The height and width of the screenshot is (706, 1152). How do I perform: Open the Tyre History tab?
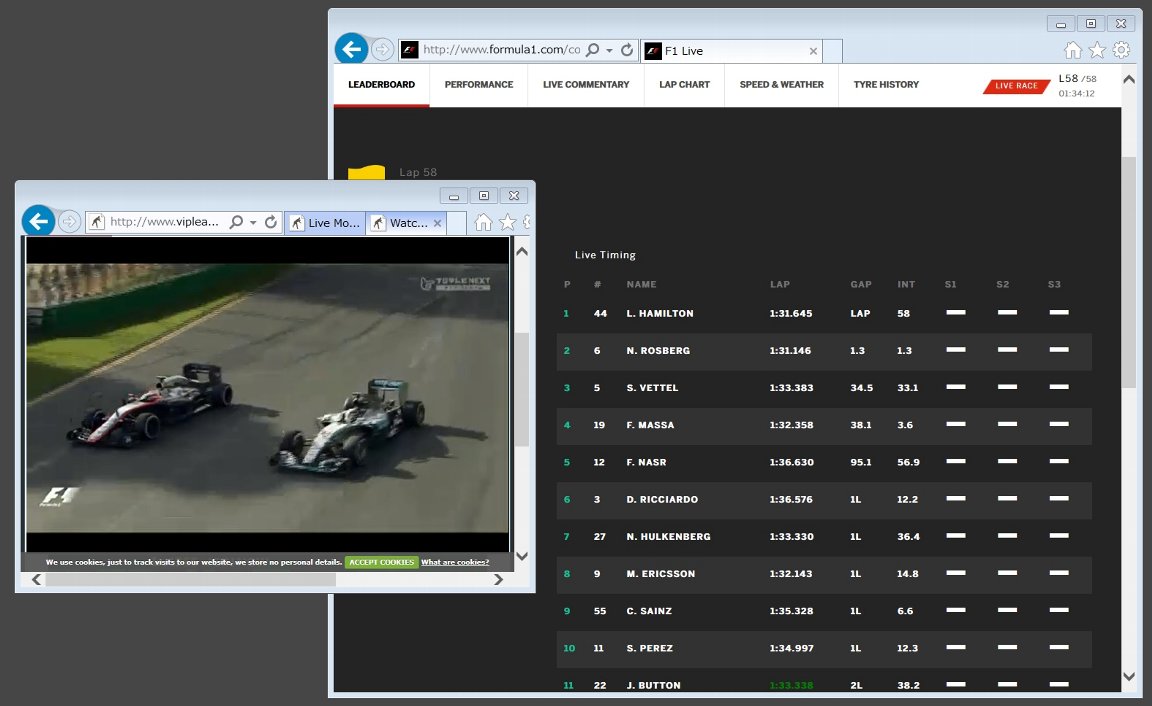click(x=886, y=84)
